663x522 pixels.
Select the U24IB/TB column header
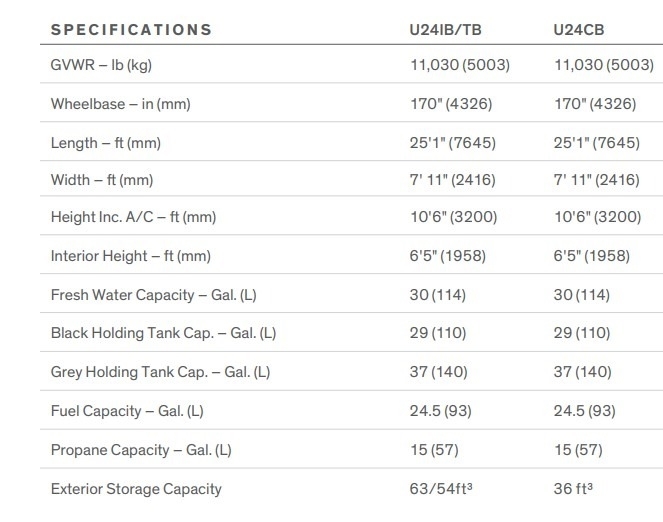[x=439, y=29]
